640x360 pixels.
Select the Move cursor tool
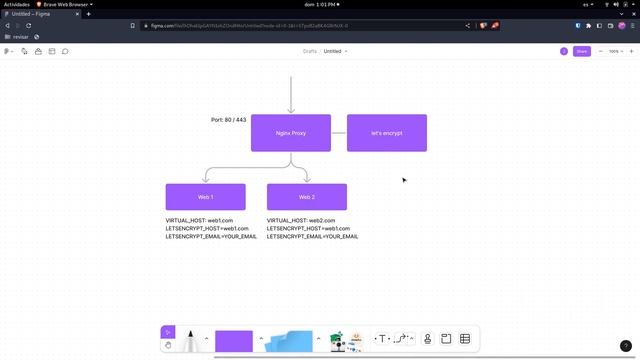[168, 332]
